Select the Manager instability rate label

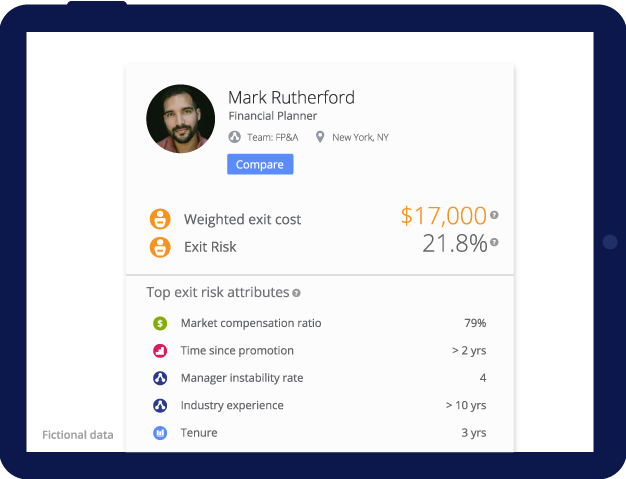[242, 378]
